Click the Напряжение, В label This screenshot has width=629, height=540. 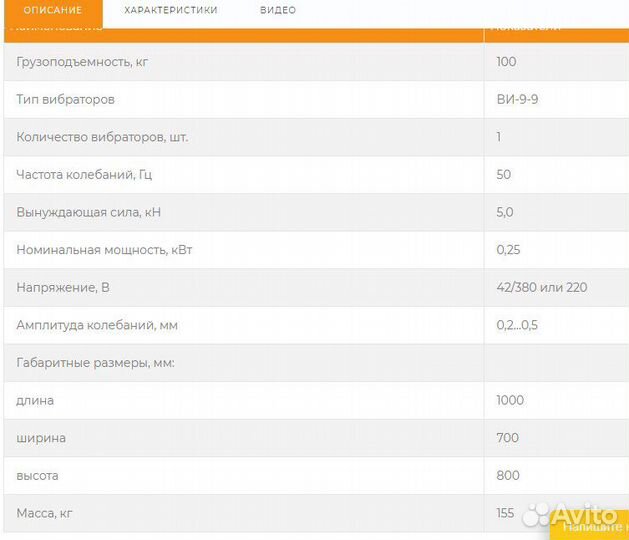[x=63, y=288]
